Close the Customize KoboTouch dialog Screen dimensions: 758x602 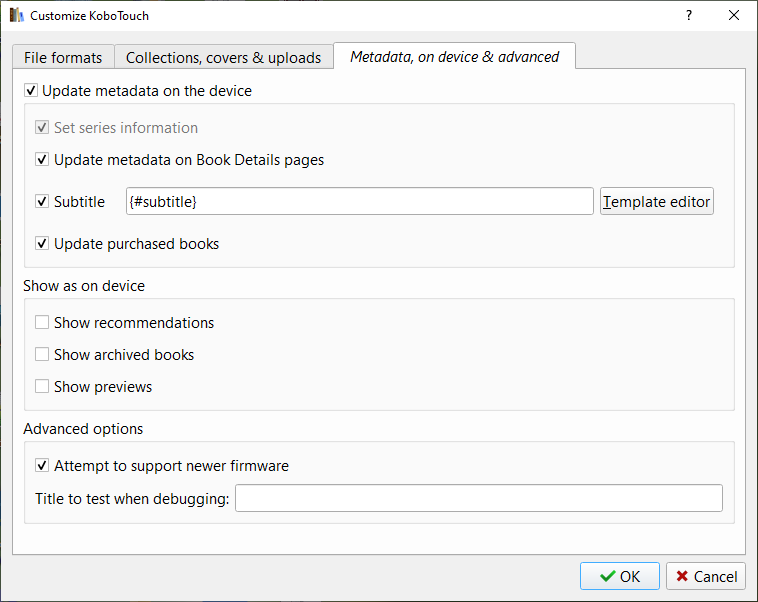(734, 16)
